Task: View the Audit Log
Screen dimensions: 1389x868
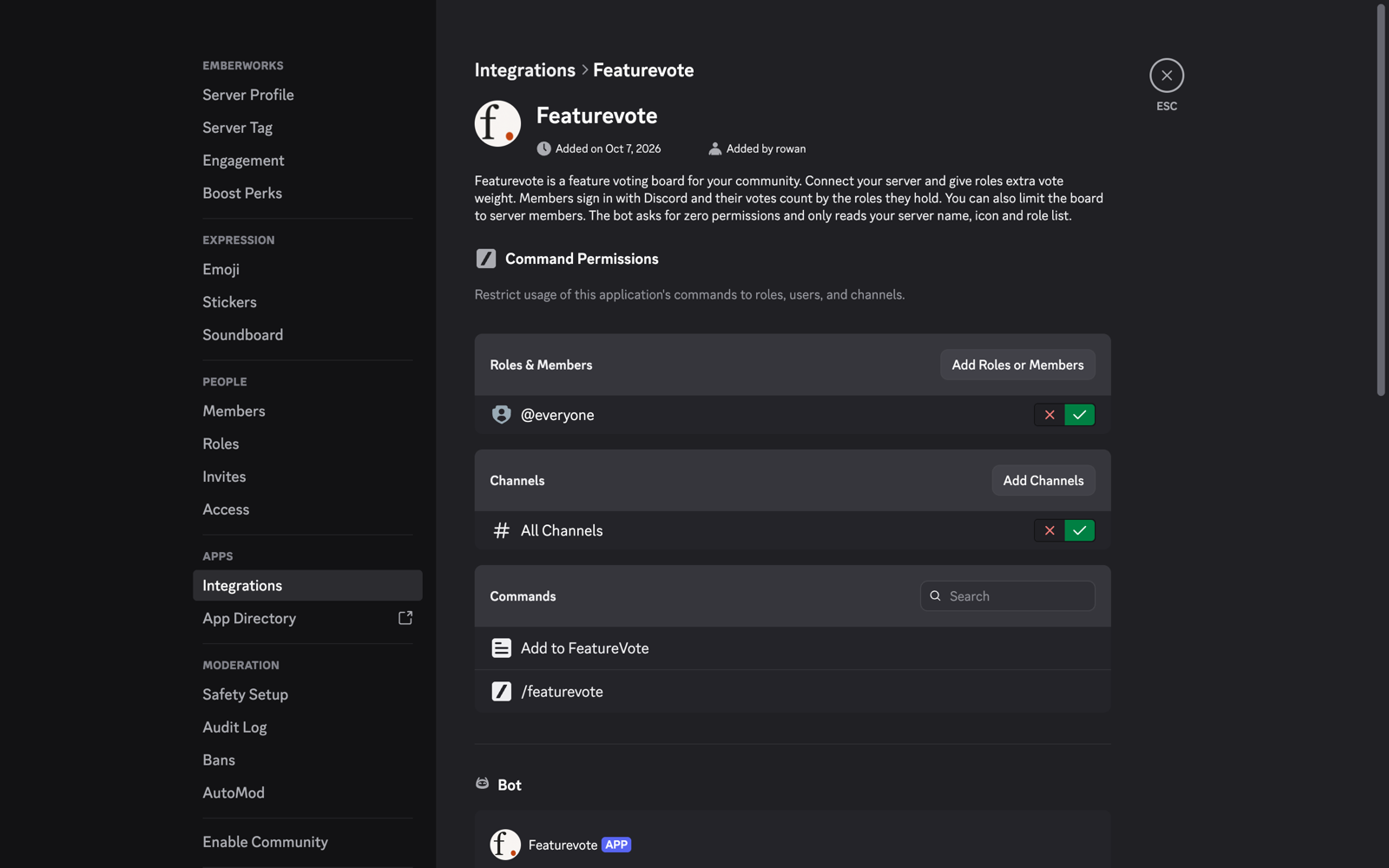Action: (307, 727)
